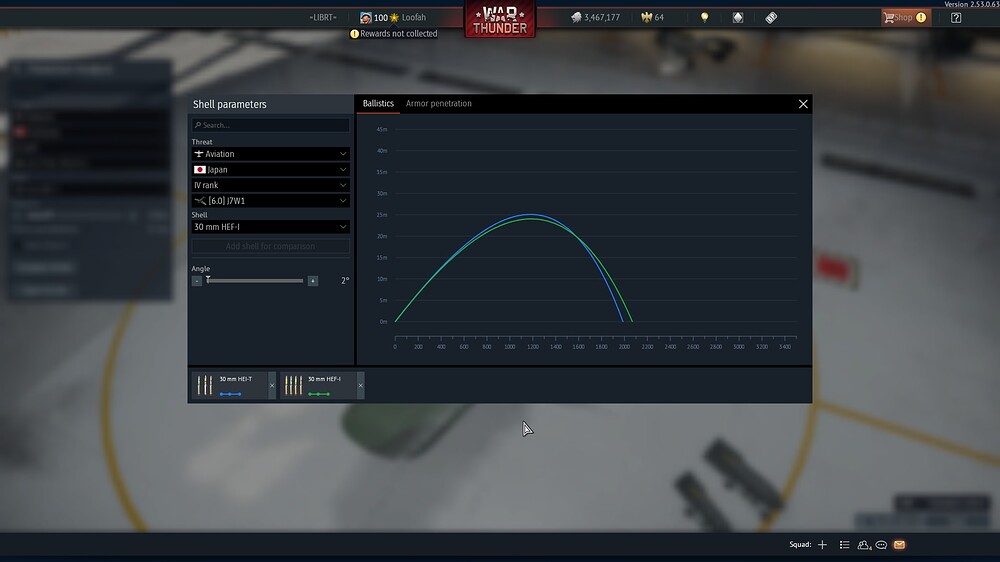This screenshot has height=562, width=1000.
Task: Remove the 30 mm HEI-T shell
Action: coord(272,385)
